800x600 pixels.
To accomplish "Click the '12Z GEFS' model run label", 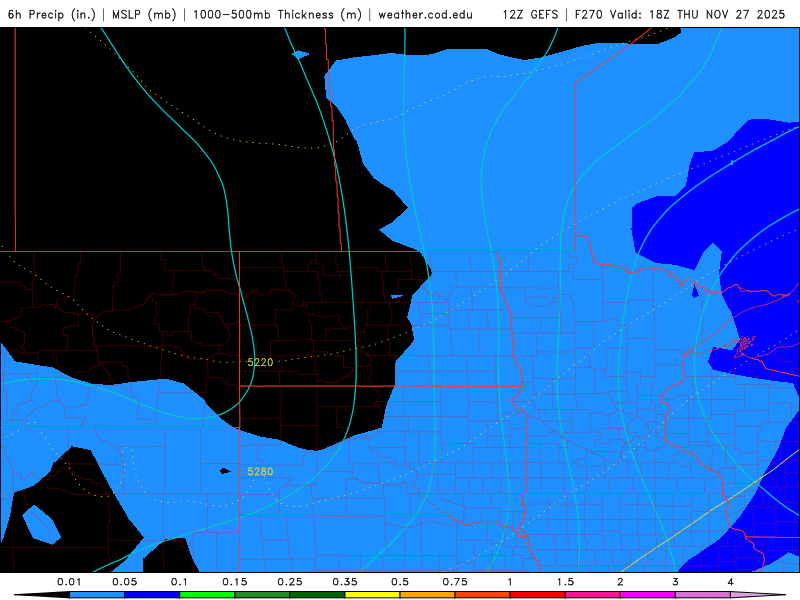I will [531, 14].
